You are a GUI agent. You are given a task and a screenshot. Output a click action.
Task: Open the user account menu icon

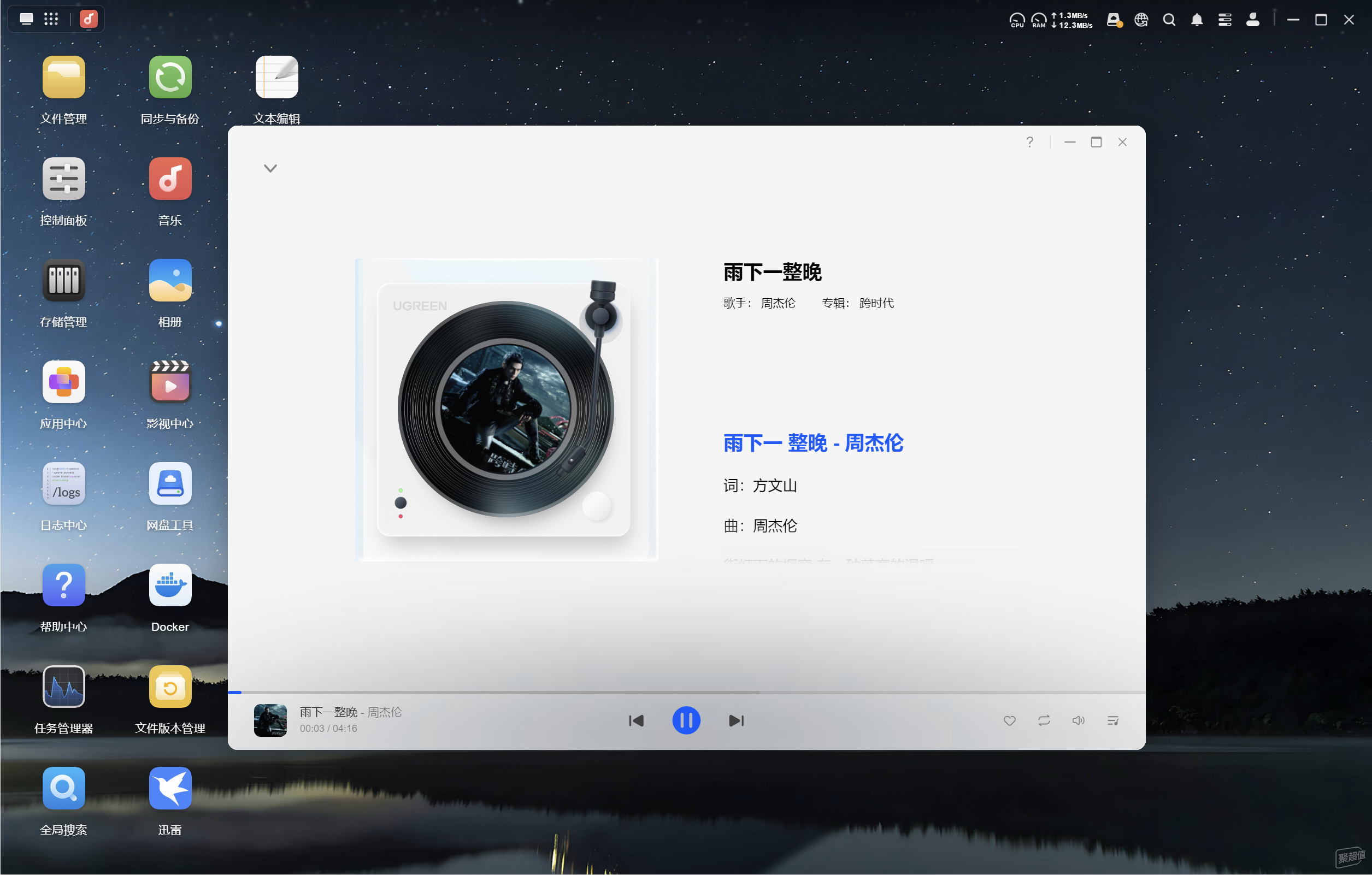click(1253, 20)
